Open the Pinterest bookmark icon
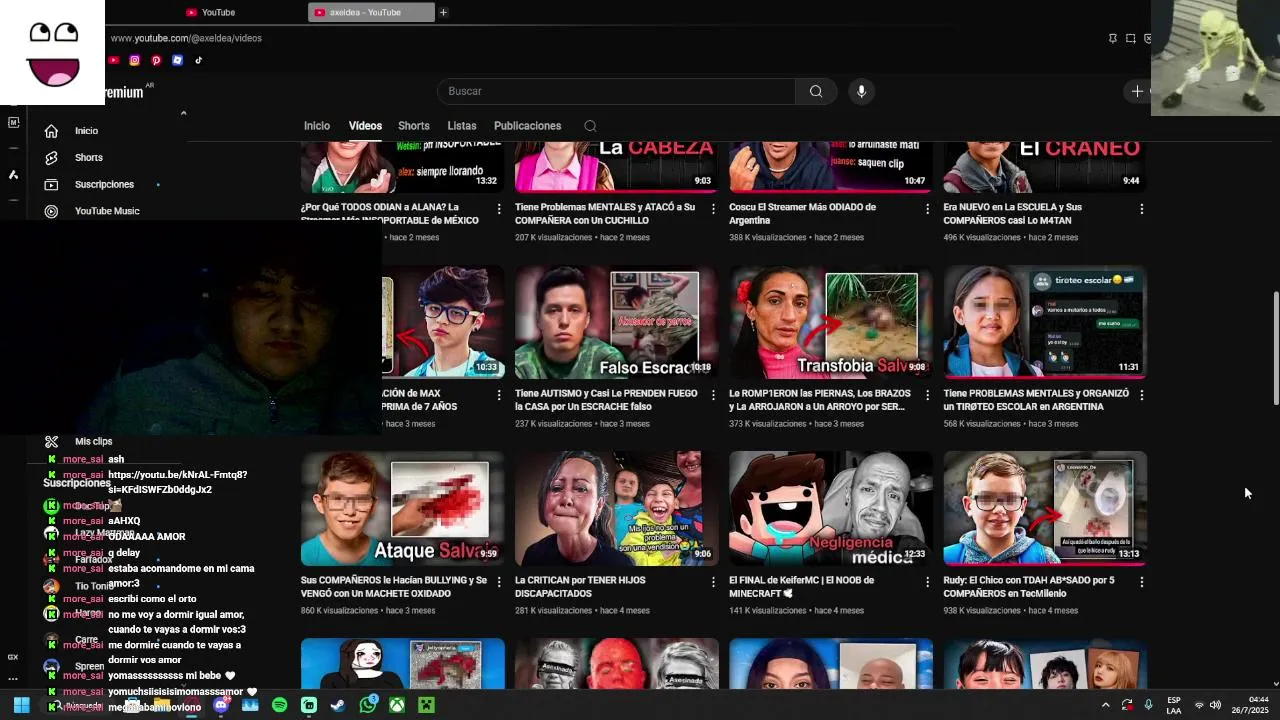This screenshot has width=1280, height=720. (x=156, y=60)
